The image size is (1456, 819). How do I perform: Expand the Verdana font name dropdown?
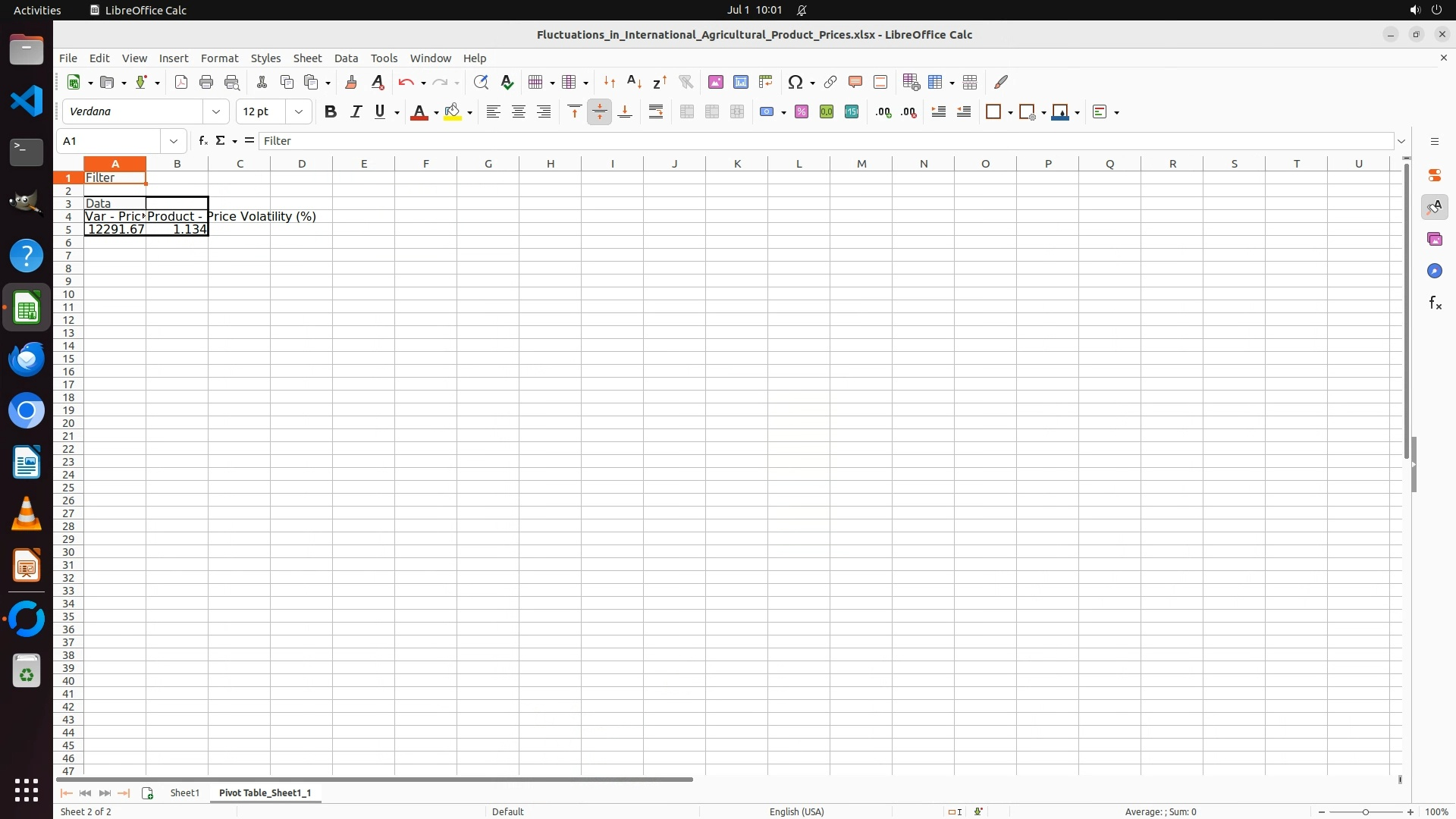click(x=216, y=112)
